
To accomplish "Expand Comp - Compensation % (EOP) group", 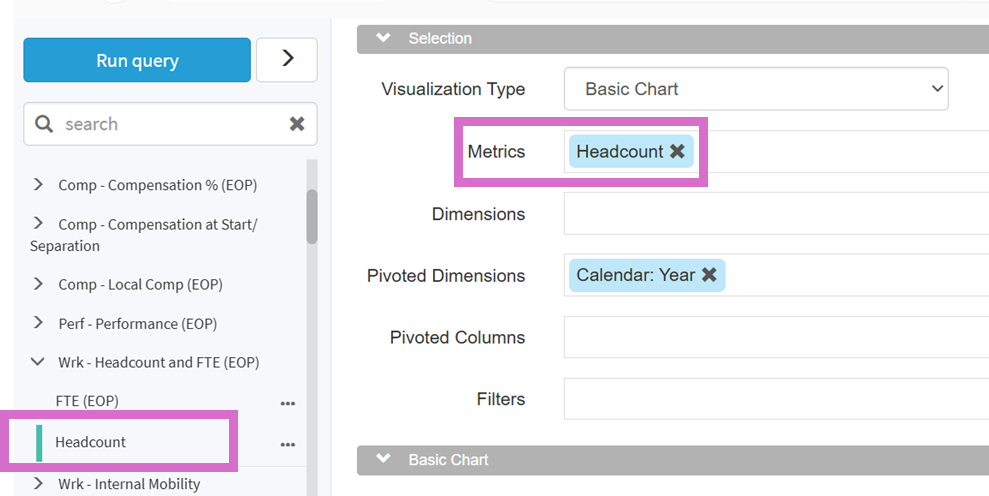I will (39, 185).
